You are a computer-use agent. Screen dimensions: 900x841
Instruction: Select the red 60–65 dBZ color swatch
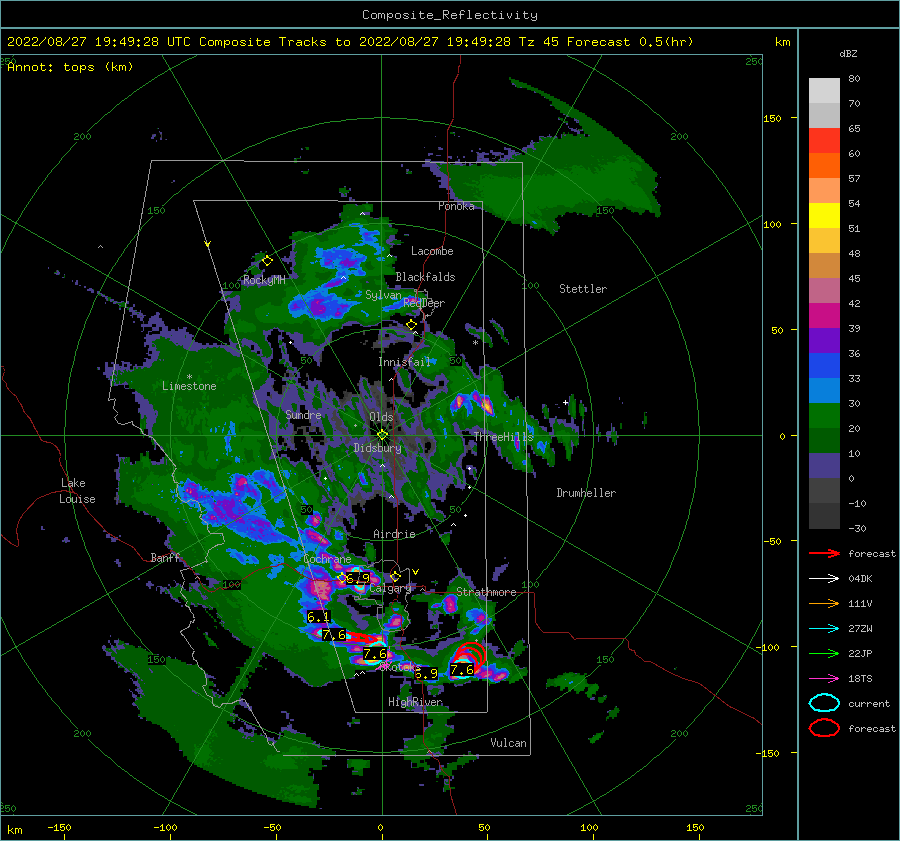pos(824,141)
